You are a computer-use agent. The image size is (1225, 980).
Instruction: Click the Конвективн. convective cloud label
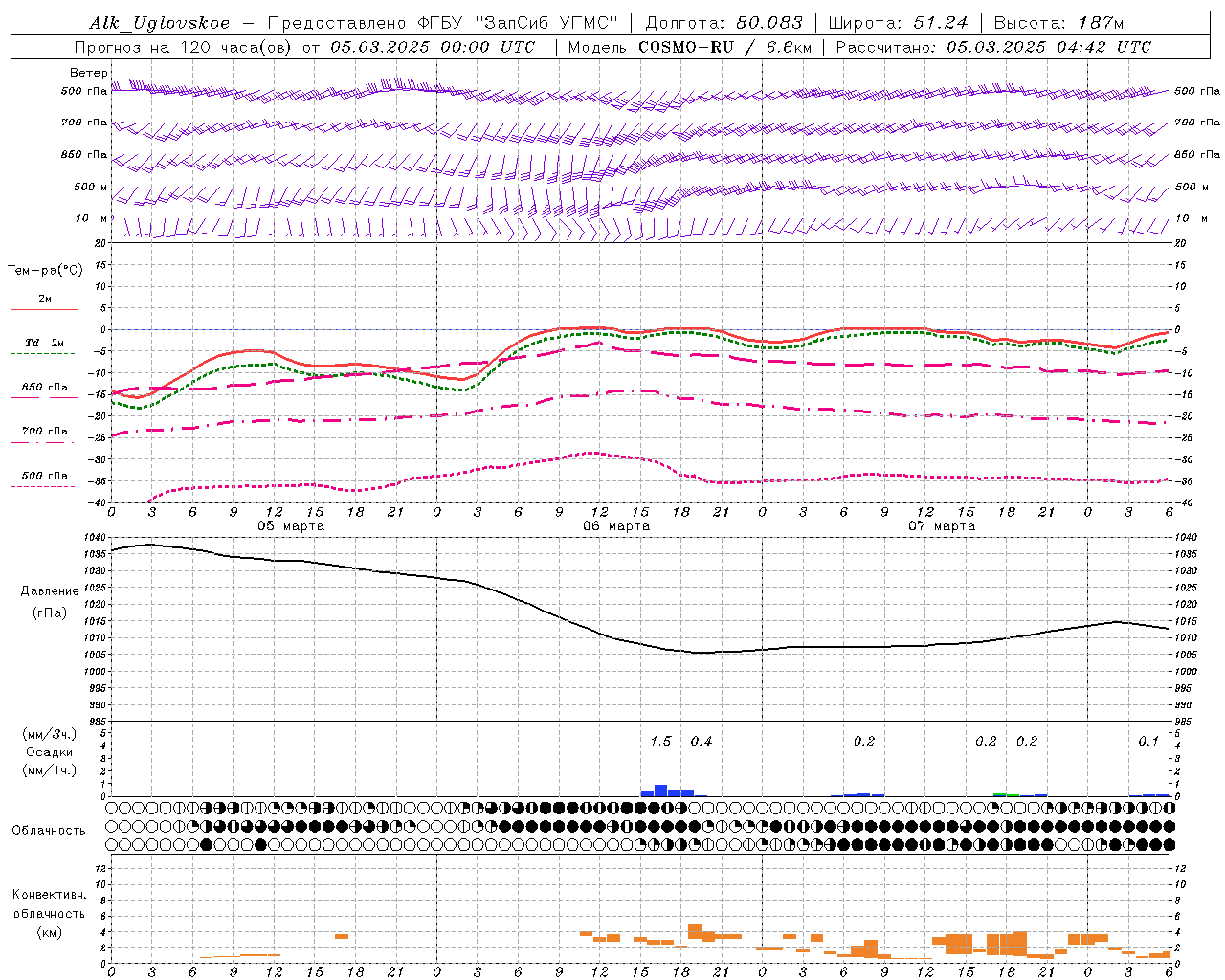[50, 895]
